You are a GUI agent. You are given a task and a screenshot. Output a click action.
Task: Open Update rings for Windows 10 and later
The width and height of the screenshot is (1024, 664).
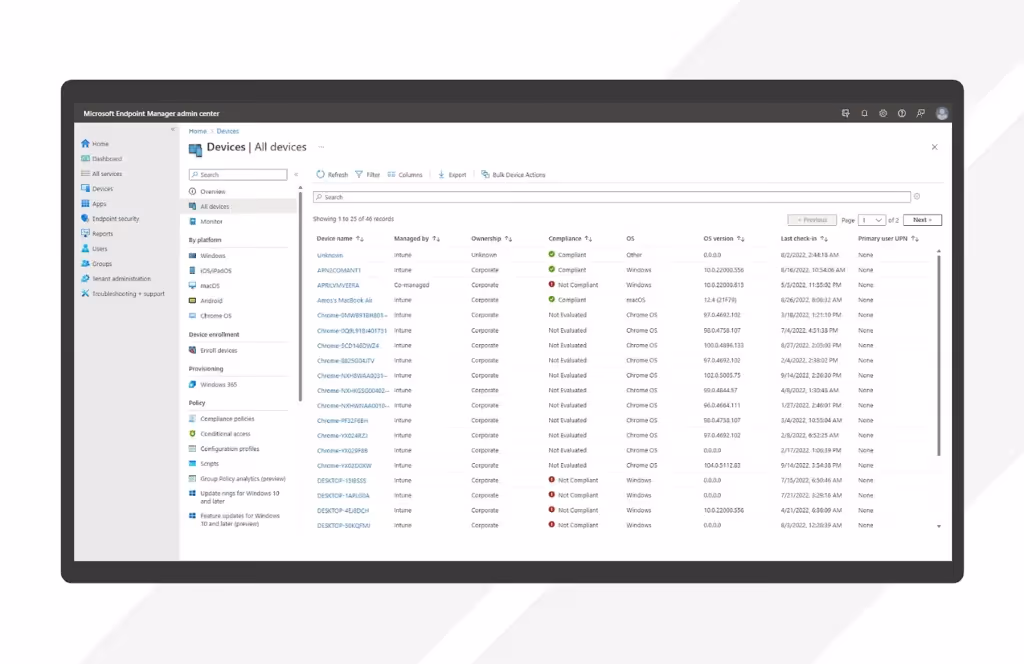point(234,497)
